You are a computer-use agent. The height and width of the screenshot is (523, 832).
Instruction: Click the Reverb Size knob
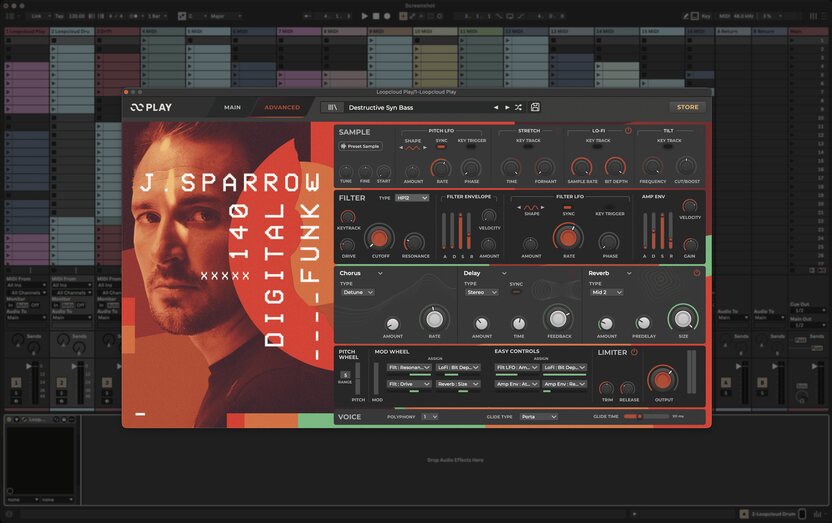683,318
